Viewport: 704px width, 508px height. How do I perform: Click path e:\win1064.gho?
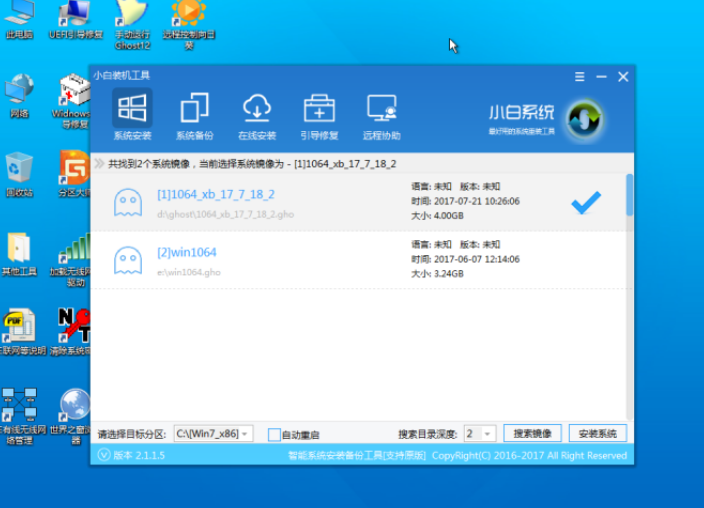click(189, 272)
